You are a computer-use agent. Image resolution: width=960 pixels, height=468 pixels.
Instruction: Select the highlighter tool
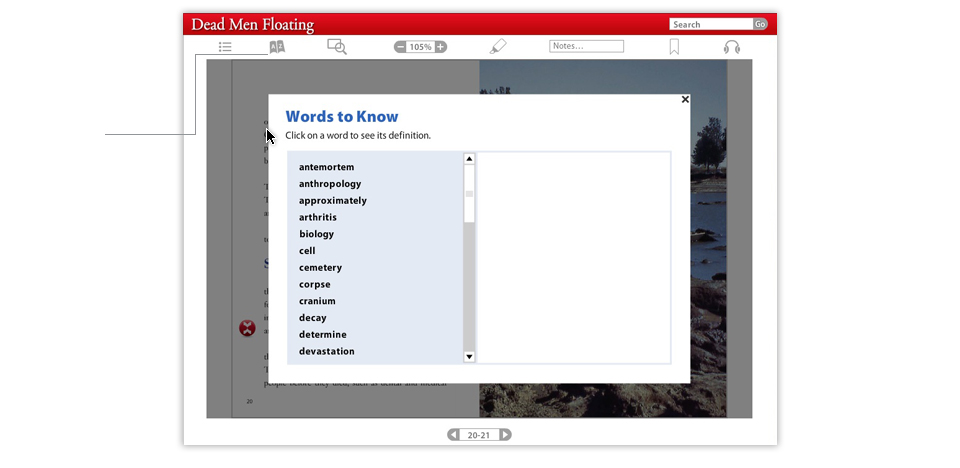pos(498,47)
